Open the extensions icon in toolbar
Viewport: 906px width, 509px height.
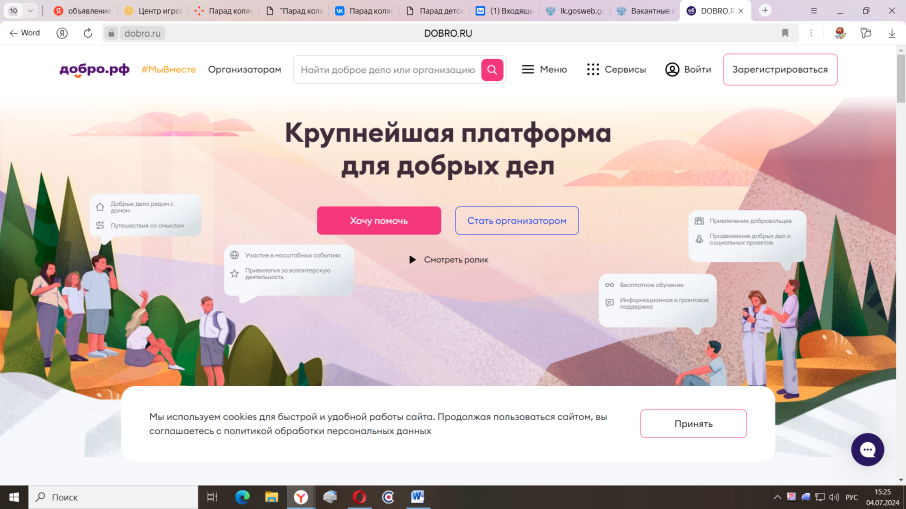point(866,34)
